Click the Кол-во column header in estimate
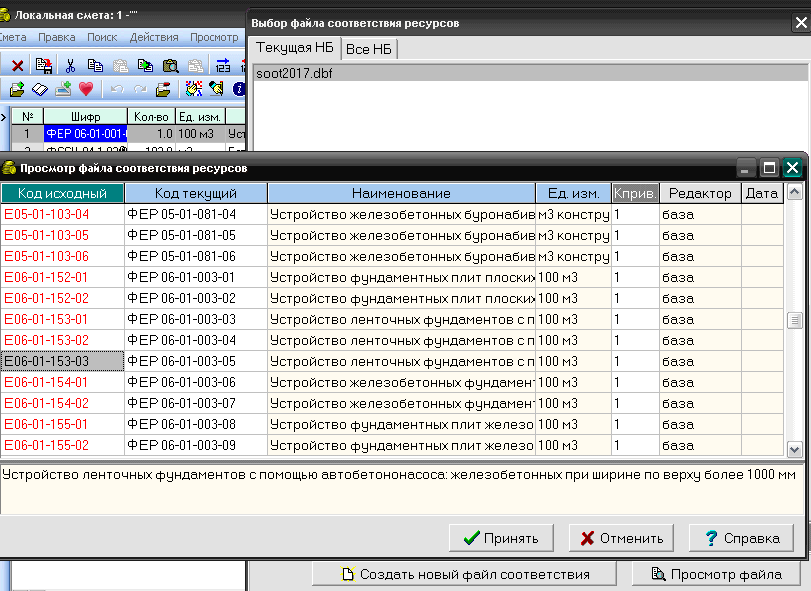Image resolution: width=811 pixels, height=591 pixels. [x=151, y=117]
